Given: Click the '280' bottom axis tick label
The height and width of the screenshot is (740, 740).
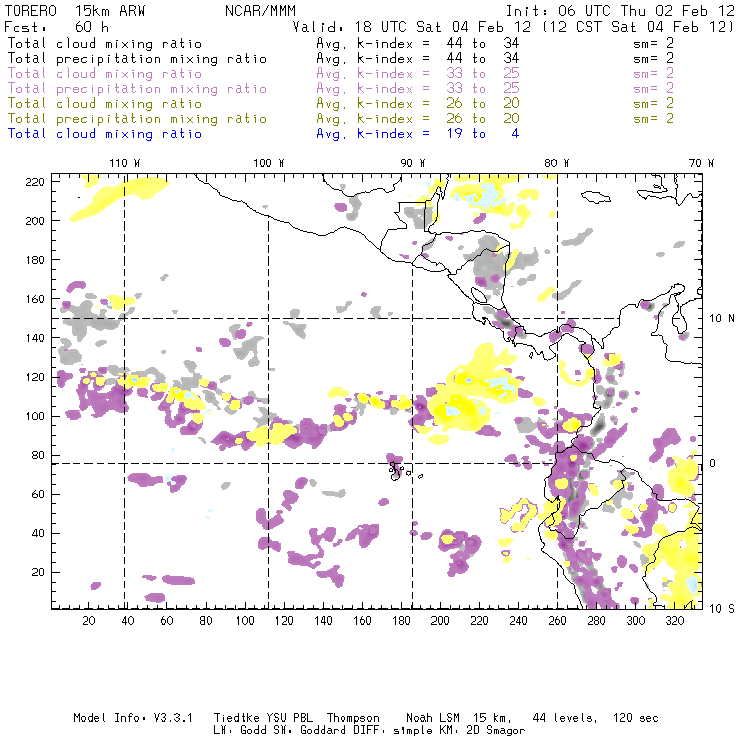Looking at the screenshot, I should (597, 621).
